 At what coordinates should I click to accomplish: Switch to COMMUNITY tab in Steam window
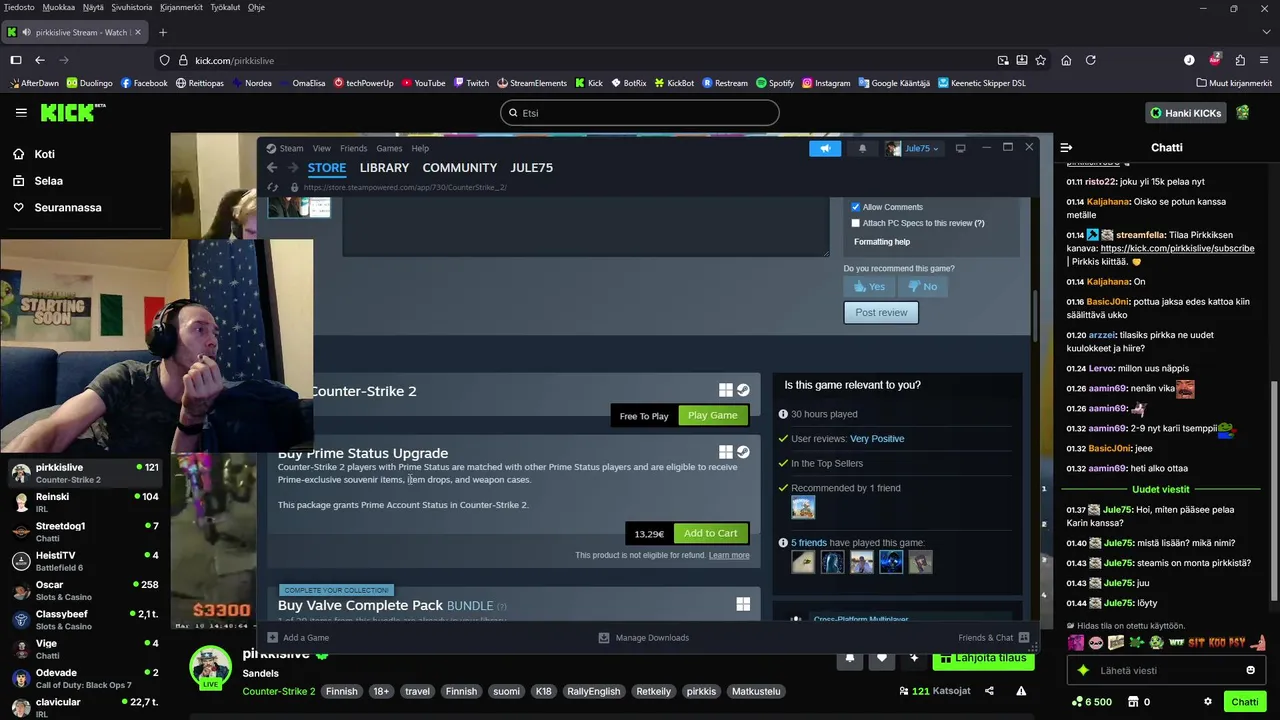460,167
